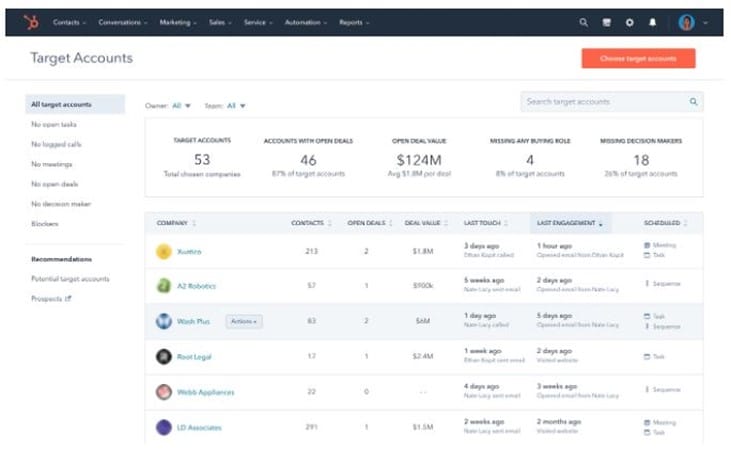
Task: Select the No open tasks filter
Action: point(54,125)
